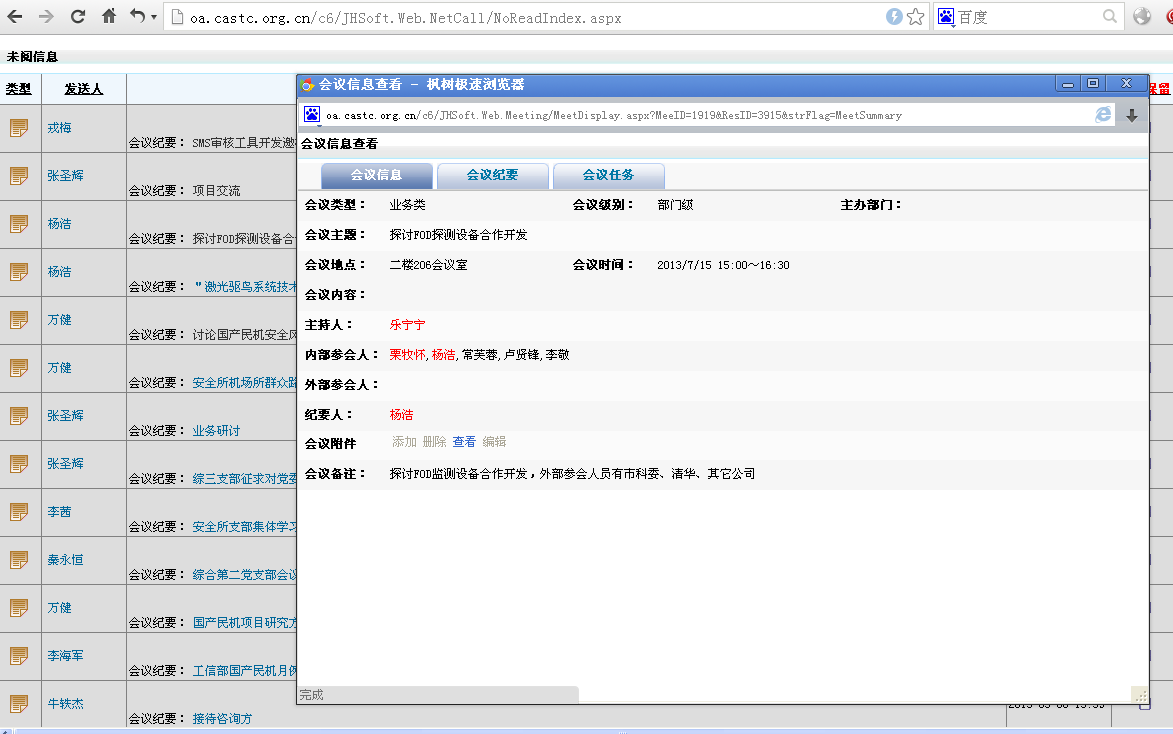Open the 业务研讨 meeting summary link
1173x734 pixels.
[216, 431]
